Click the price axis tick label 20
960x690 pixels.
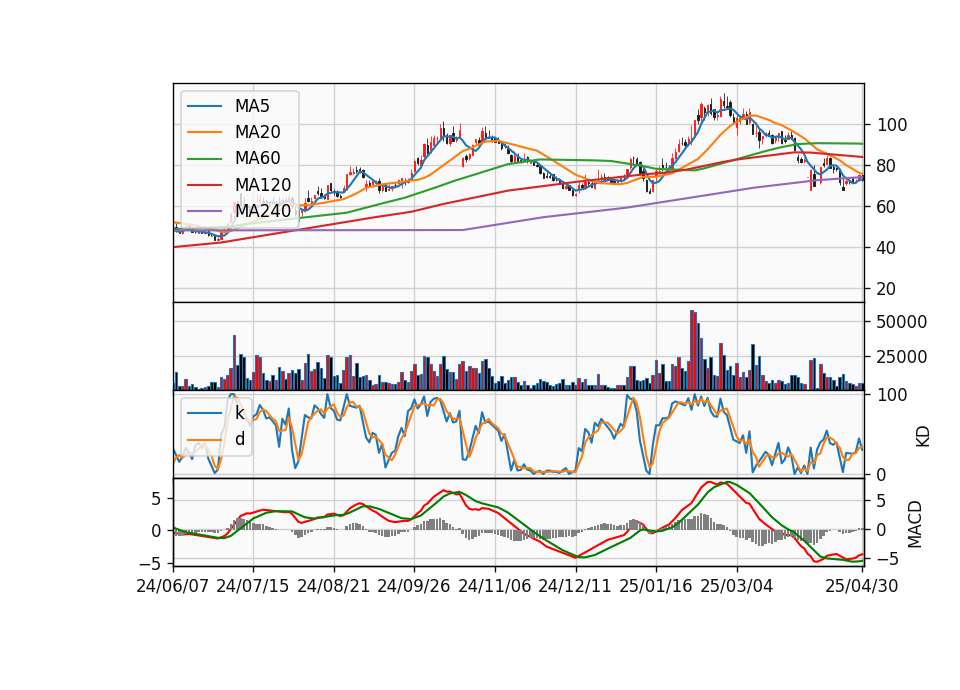(886, 289)
